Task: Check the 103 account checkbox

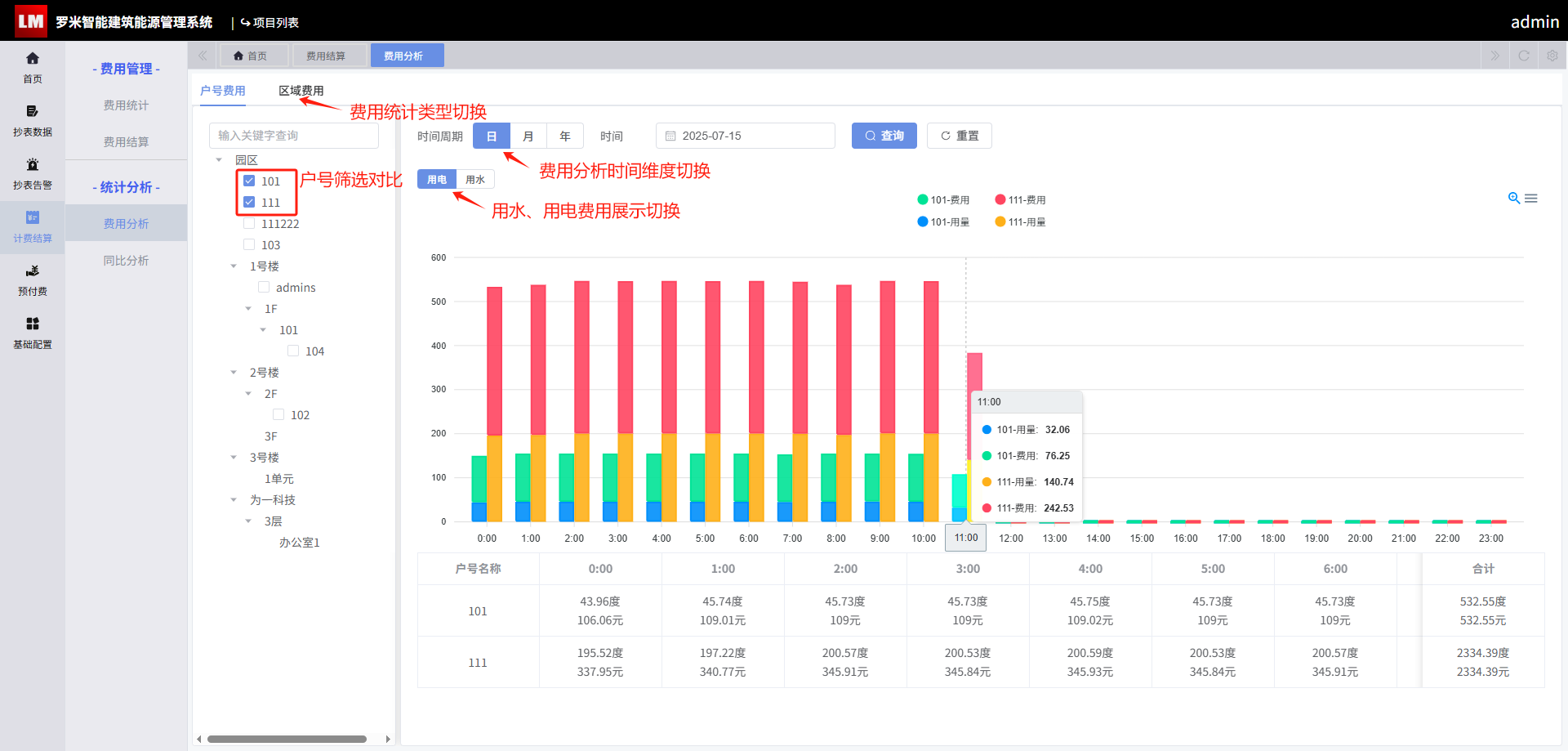Action: pyautogui.click(x=249, y=244)
